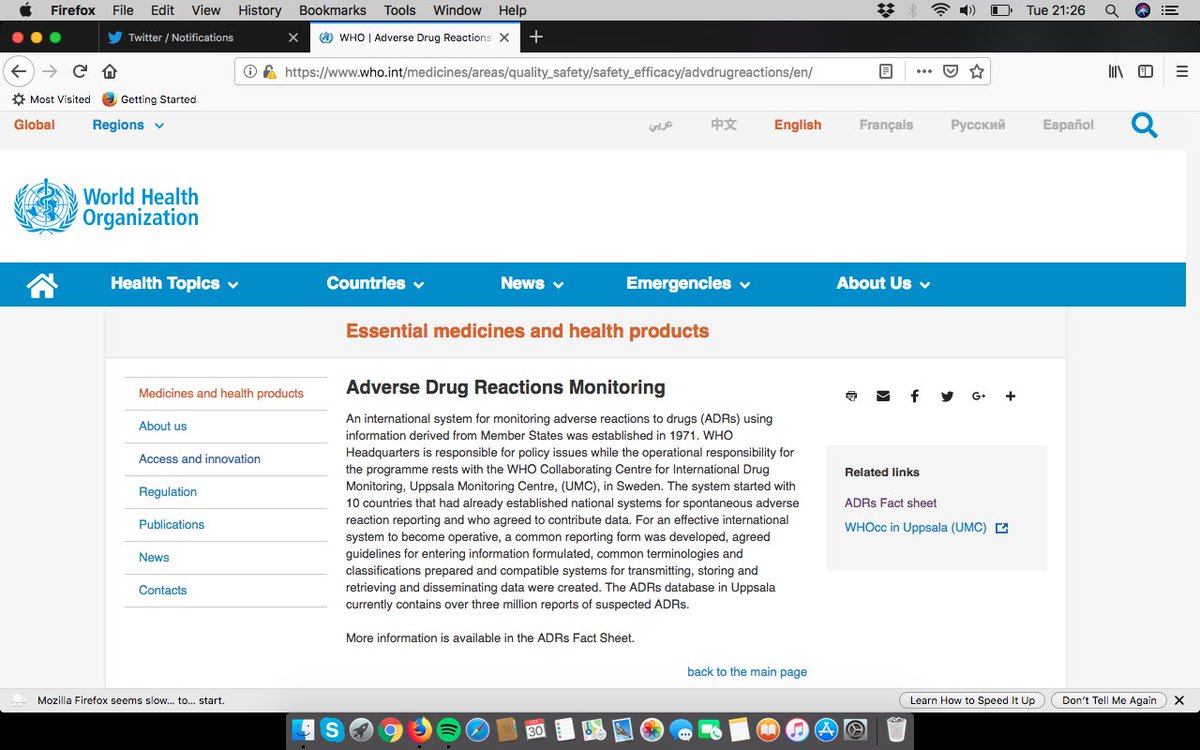Open Skype from the Dock
Image resolution: width=1200 pixels, height=750 pixels.
pos(332,729)
